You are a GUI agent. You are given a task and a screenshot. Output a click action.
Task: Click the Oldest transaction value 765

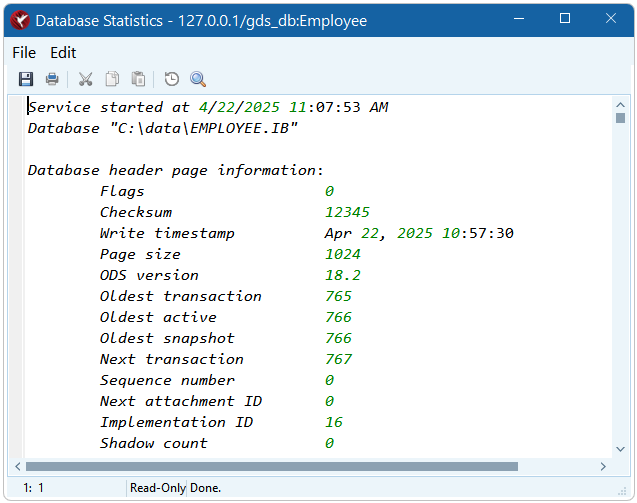tap(338, 296)
